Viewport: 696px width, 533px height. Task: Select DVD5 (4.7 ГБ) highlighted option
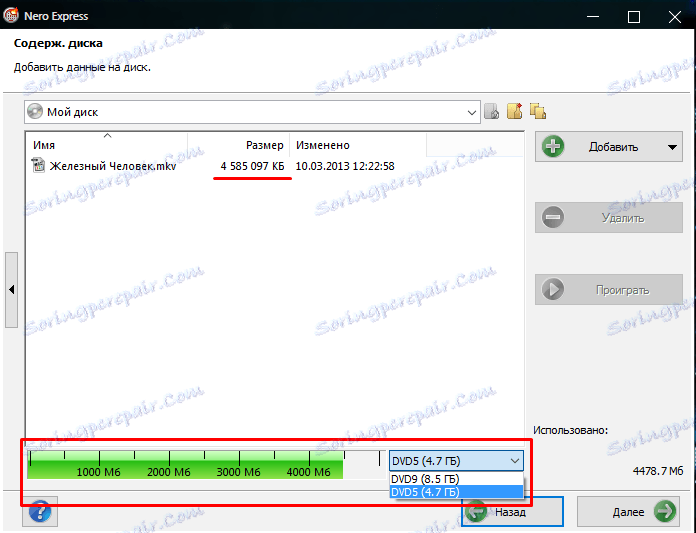[456, 492]
